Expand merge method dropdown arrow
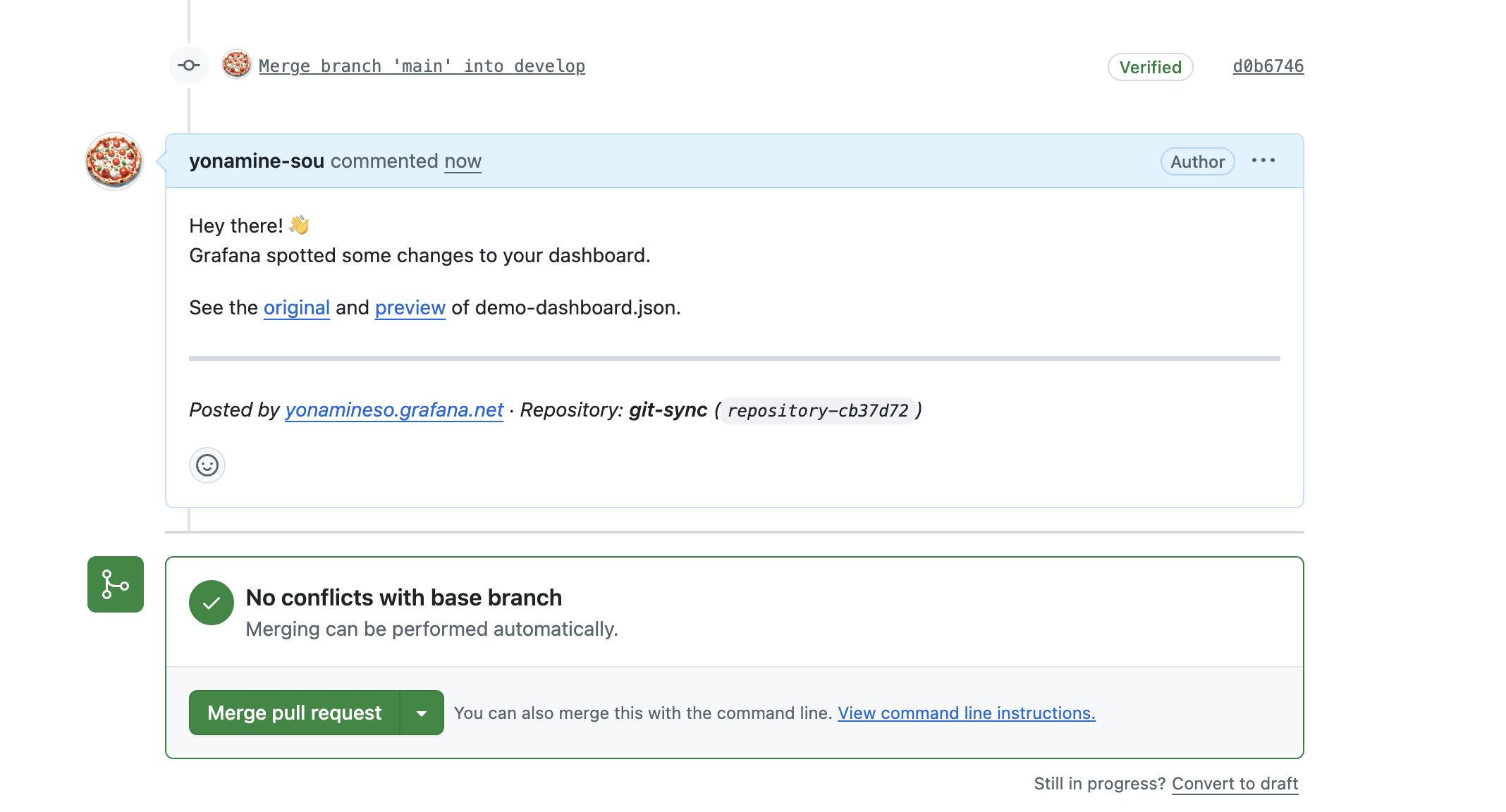 (422, 713)
